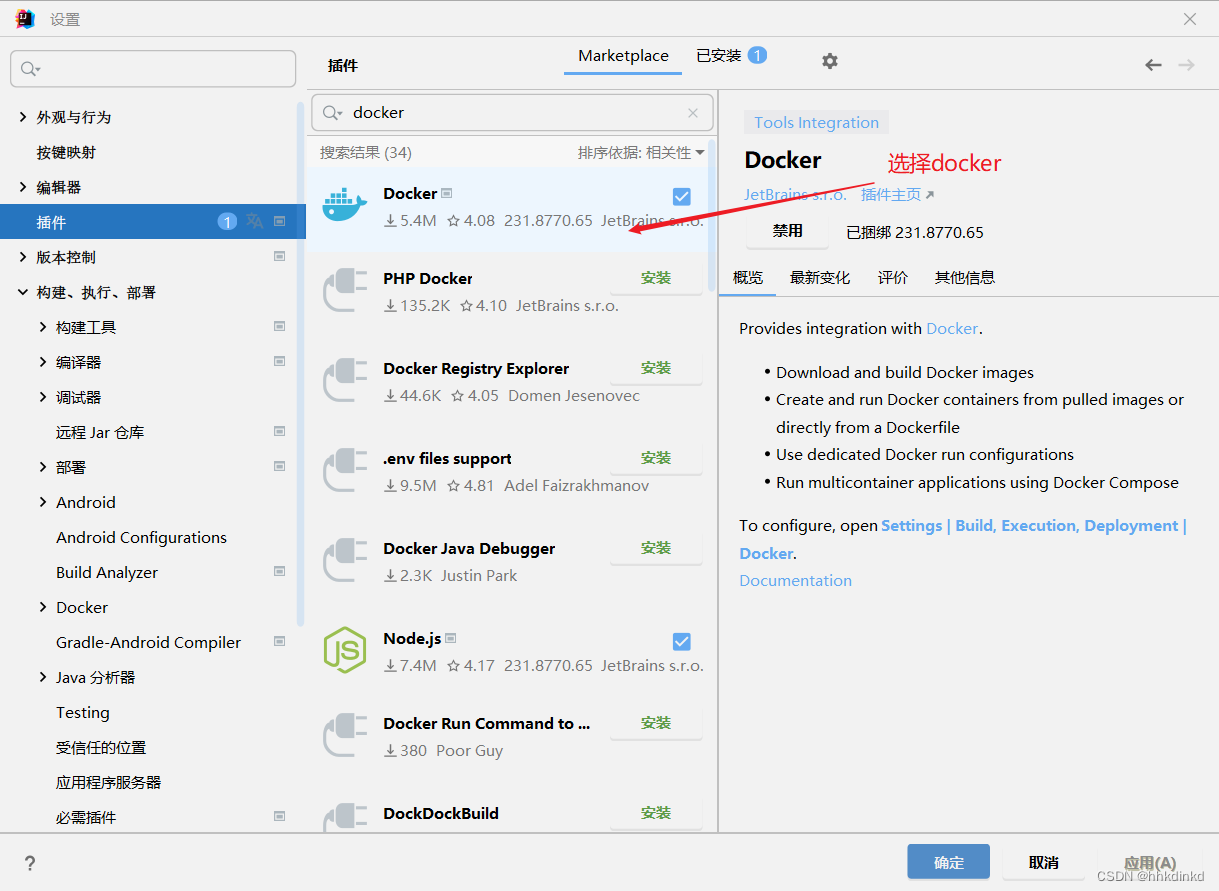Install the .env files support plugin
This screenshot has width=1219, height=891.
(656, 458)
